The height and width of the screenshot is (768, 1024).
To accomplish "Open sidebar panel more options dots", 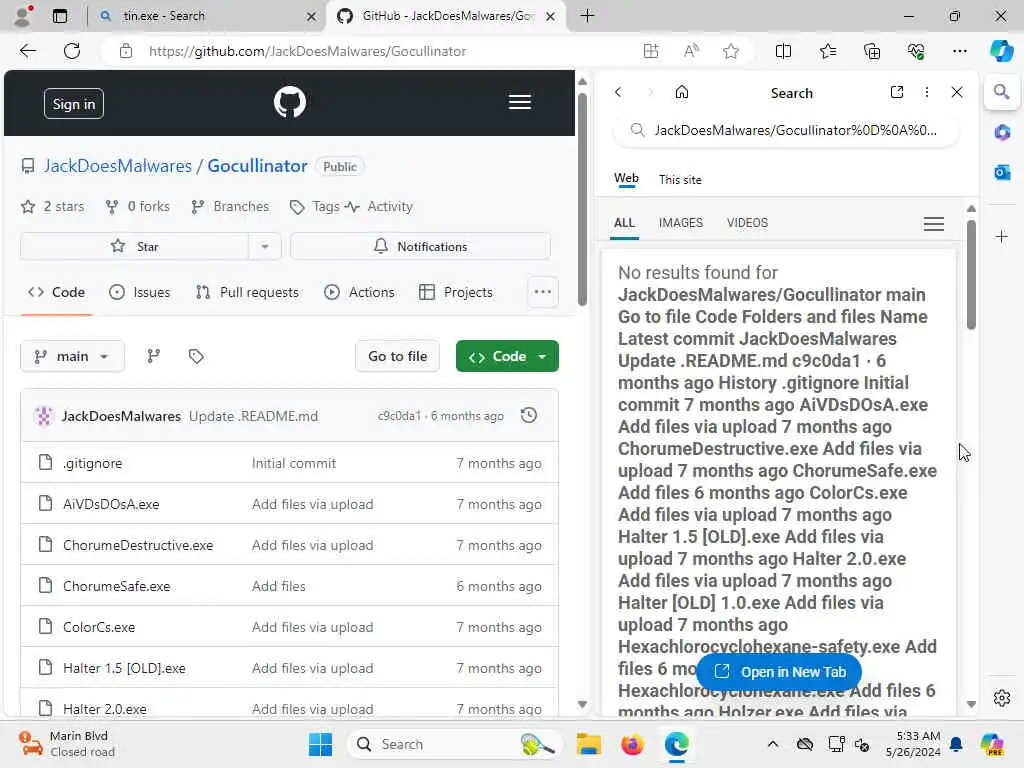I will click(x=927, y=92).
